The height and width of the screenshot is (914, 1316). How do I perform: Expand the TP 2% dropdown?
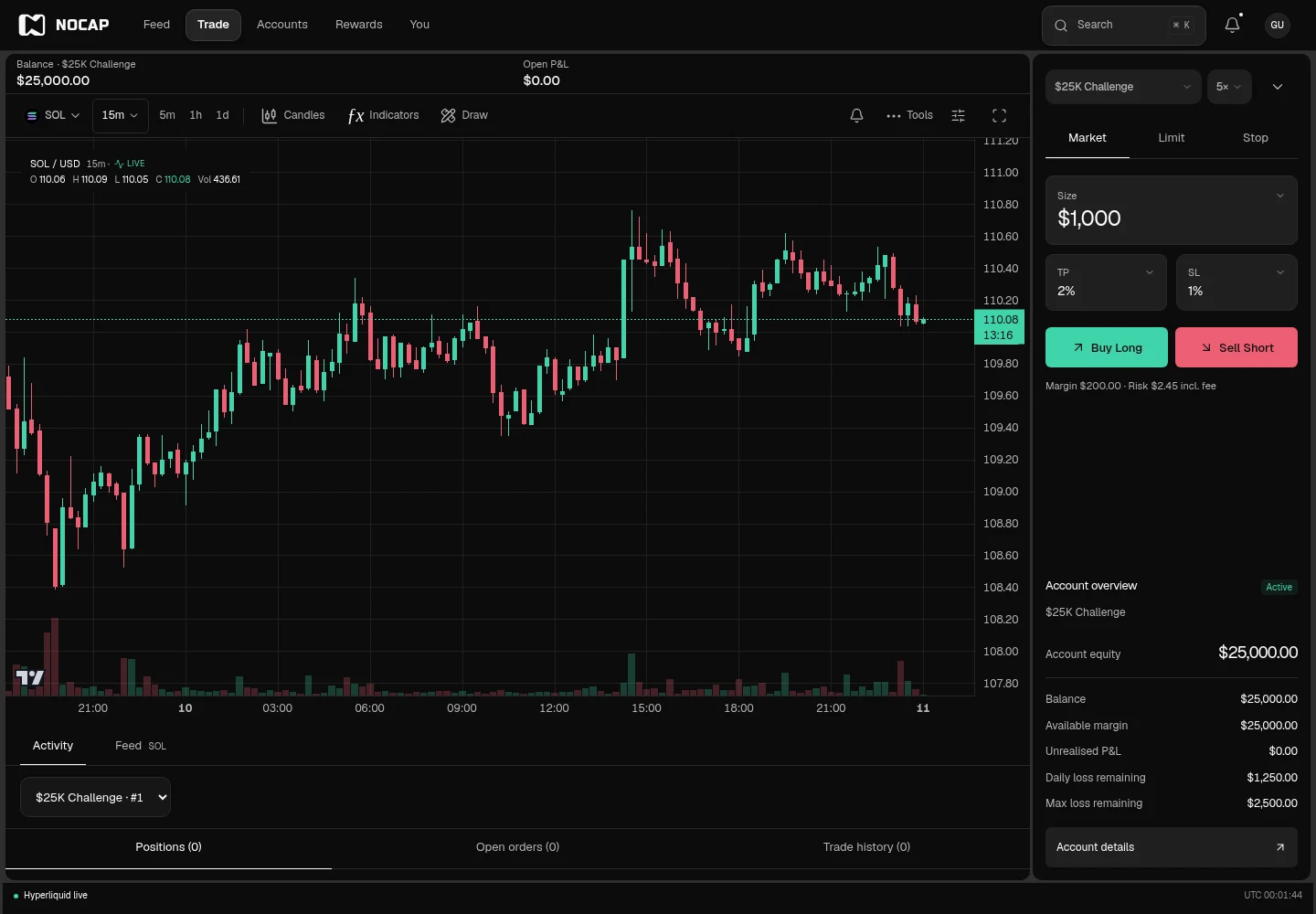click(x=1106, y=282)
